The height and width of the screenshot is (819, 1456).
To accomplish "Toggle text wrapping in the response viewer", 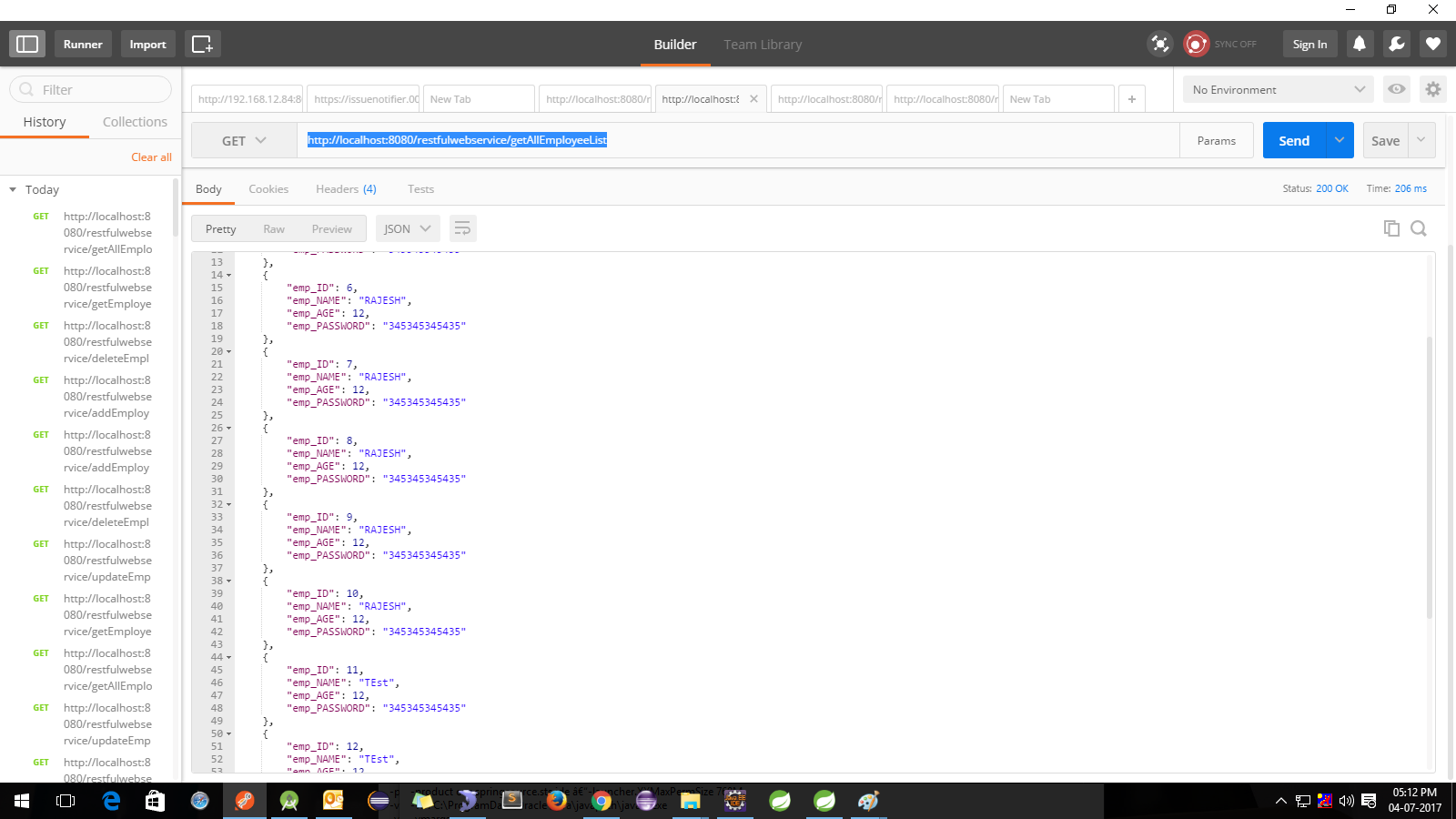I will tap(463, 228).
